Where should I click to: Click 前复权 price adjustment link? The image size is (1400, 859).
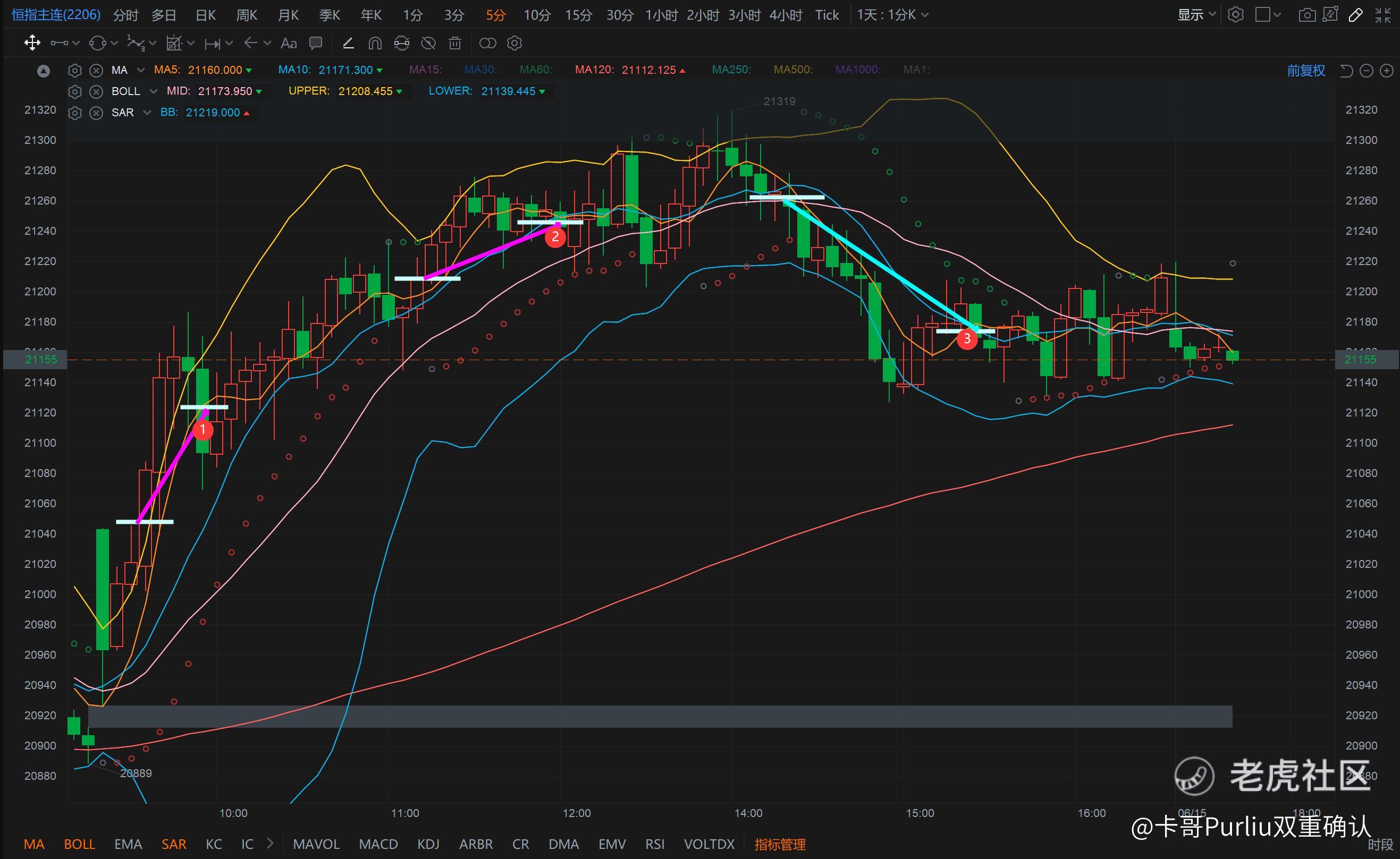[1306, 71]
